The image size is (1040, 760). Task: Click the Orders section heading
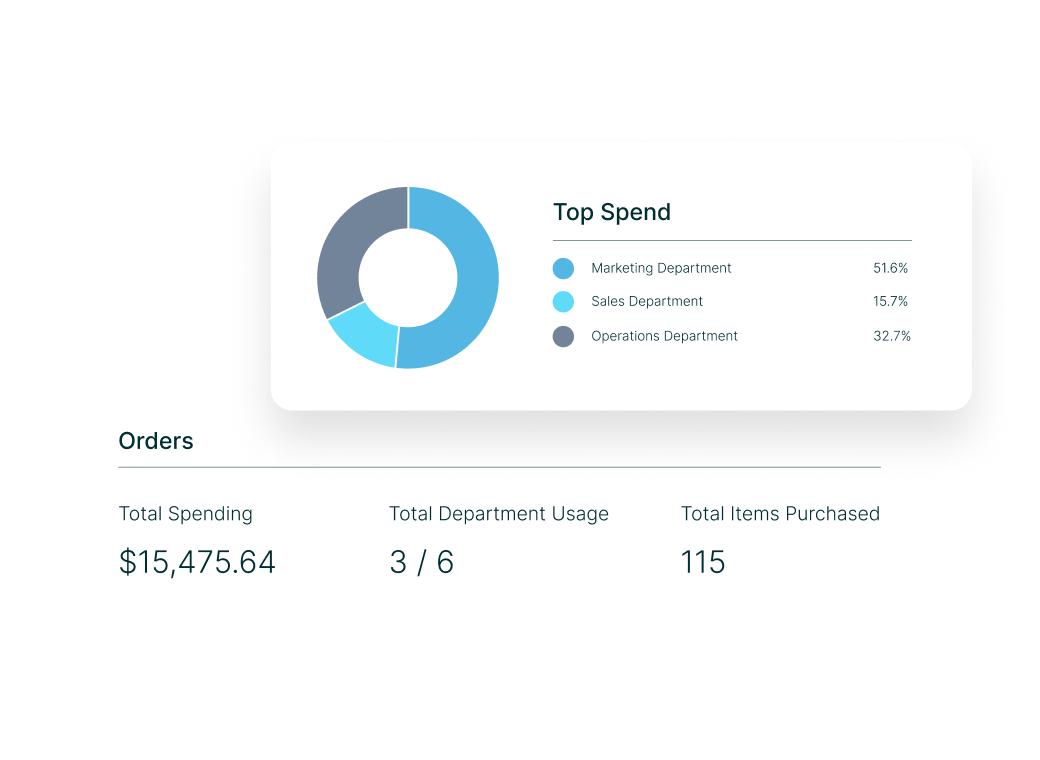[x=156, y=441]
